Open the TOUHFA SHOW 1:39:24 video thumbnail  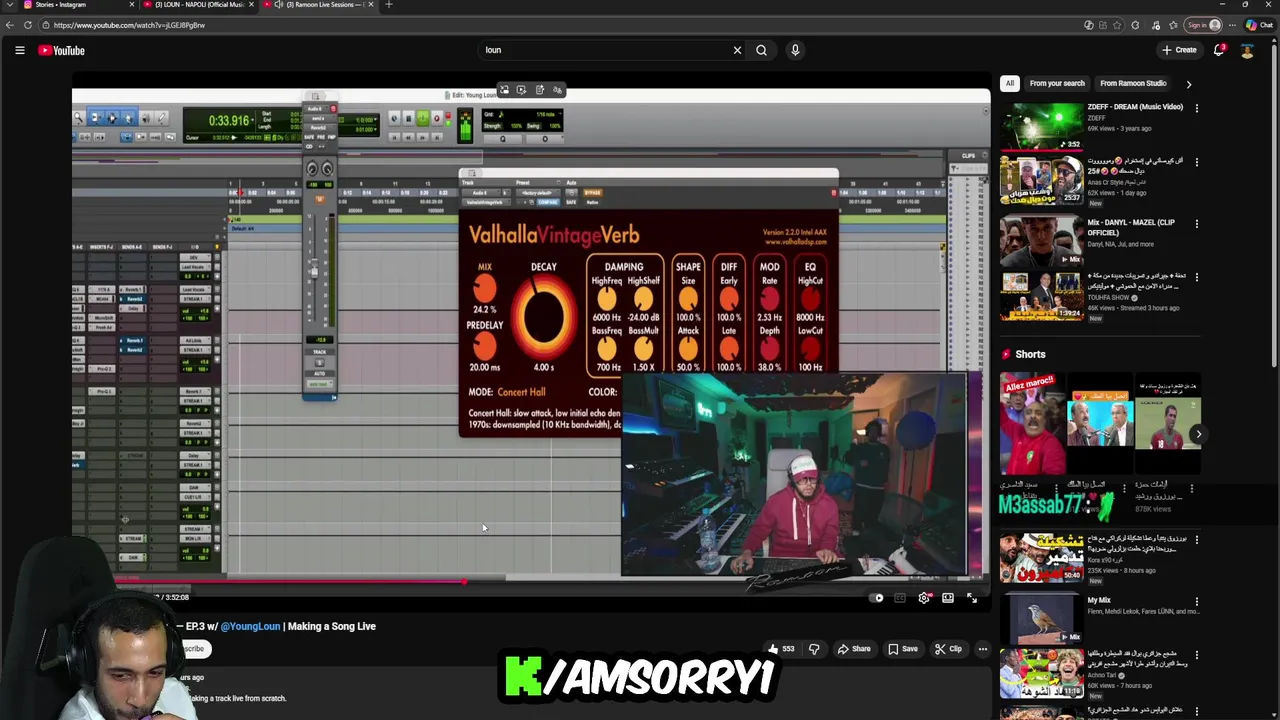coord(1041,296)
